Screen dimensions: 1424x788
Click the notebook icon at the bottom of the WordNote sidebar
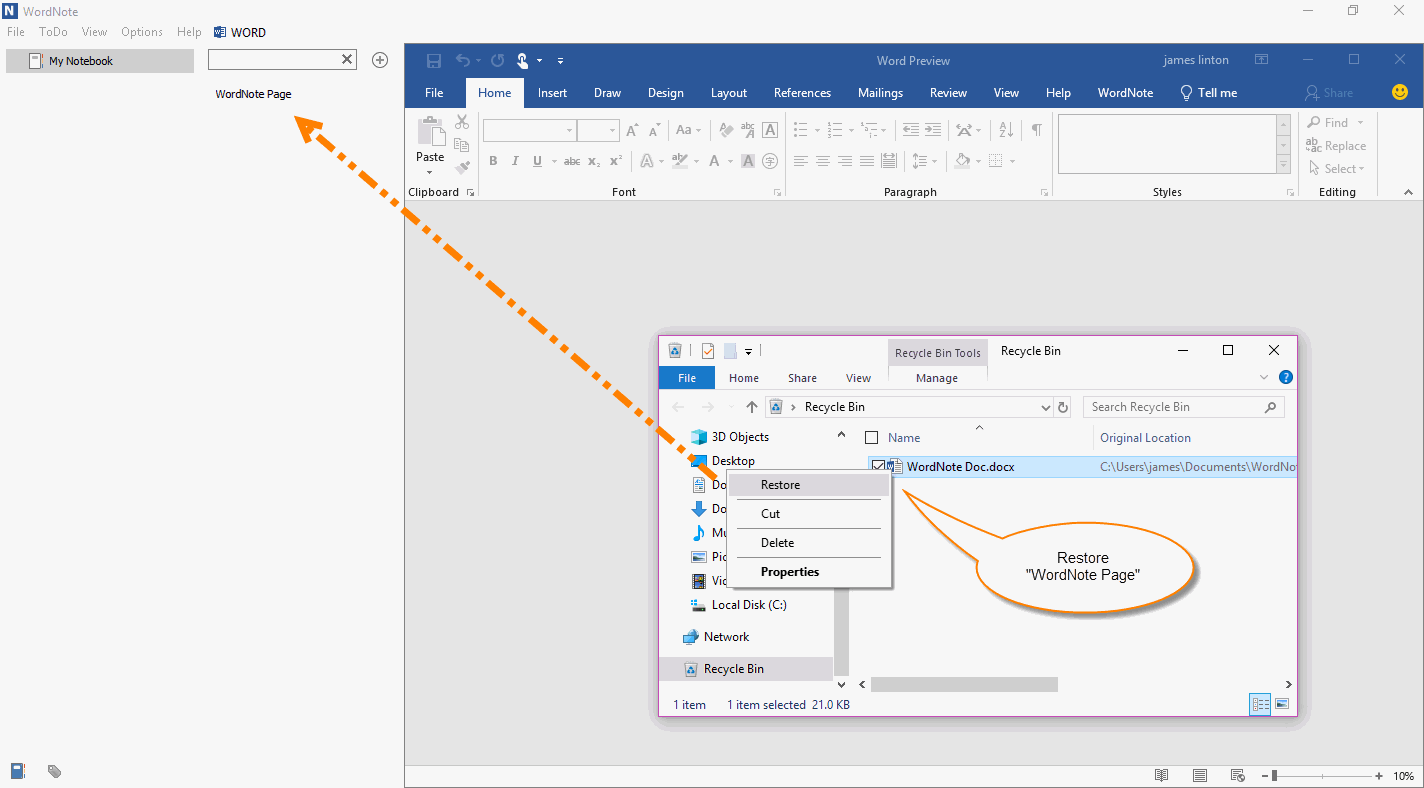[x=18, y=771]
